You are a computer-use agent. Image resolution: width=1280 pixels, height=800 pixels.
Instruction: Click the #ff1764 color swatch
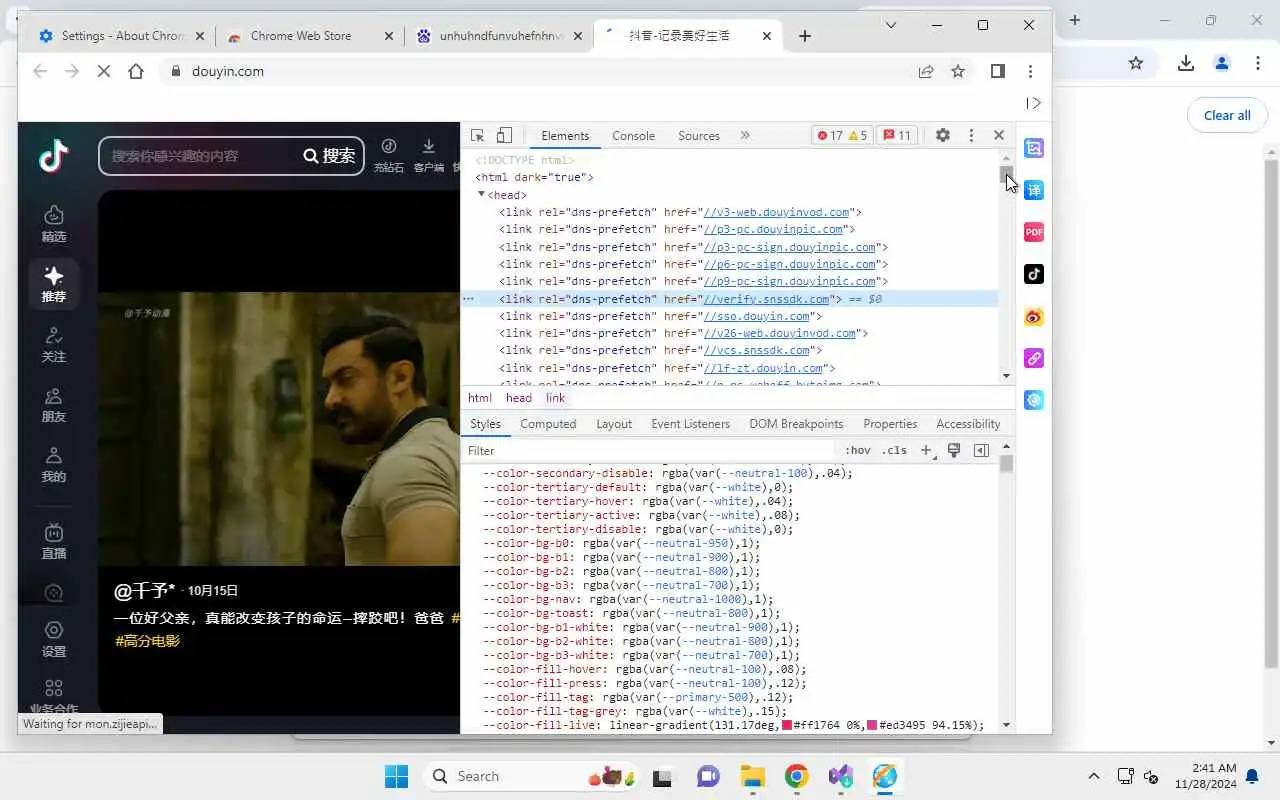(x=787, y=725)
